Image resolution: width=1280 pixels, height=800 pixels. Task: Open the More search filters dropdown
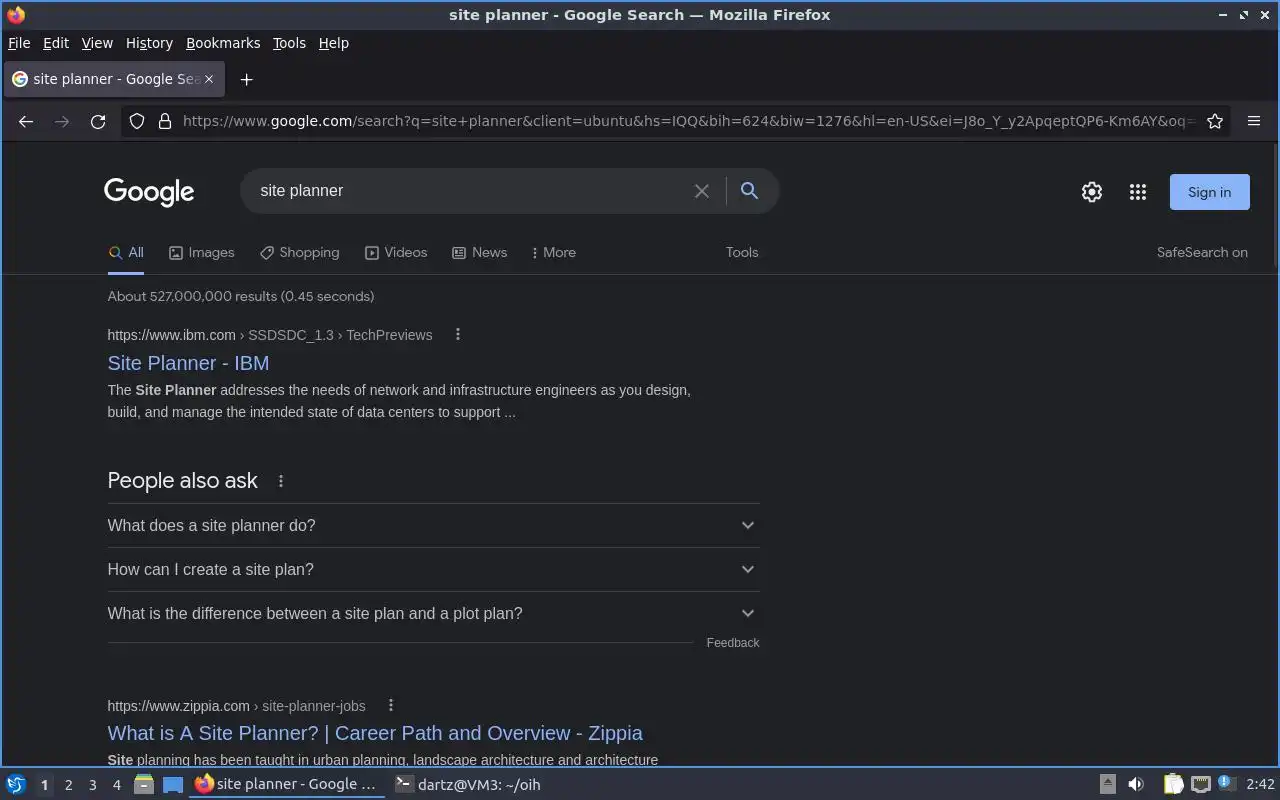(553, 252)
